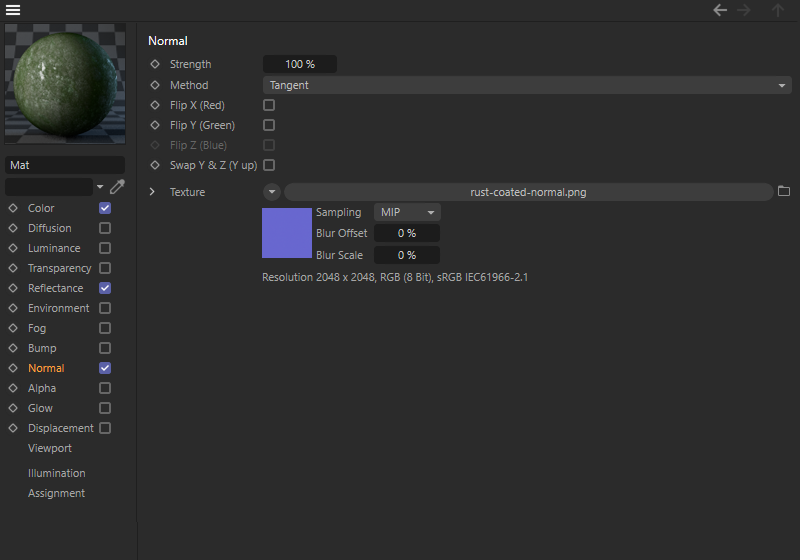Image resolution: width=800 pixels, height=560 pixels.
Task: Open the Method Tangent dropdown
Action: [526, 85]
